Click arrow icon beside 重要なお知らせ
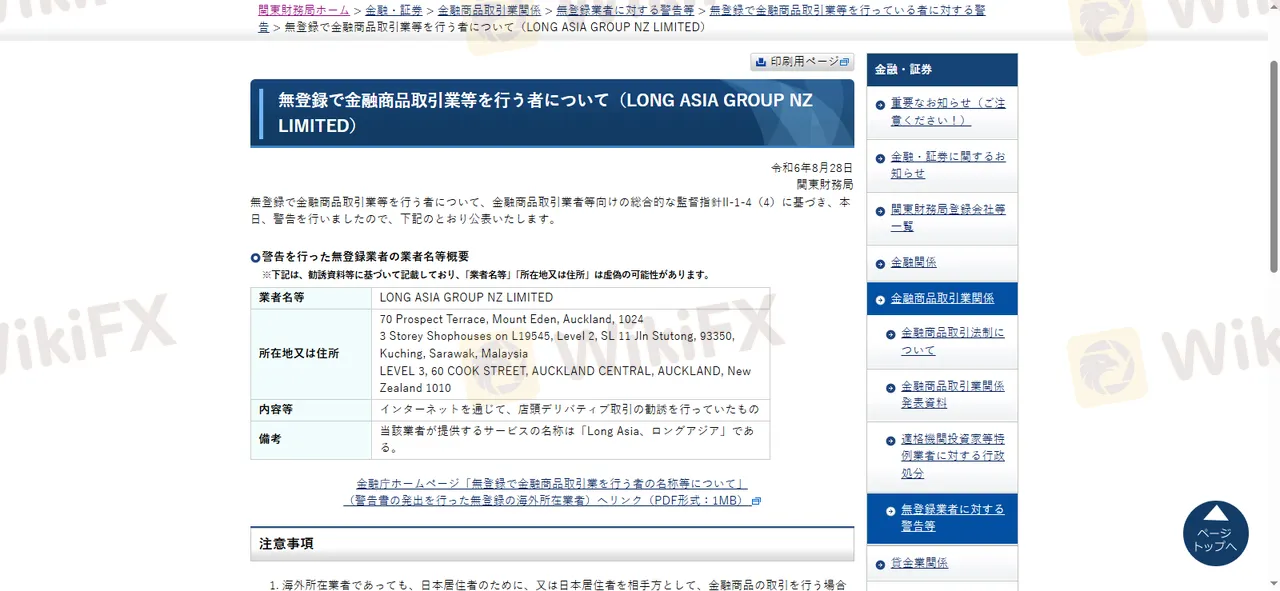 coord(880,104)
